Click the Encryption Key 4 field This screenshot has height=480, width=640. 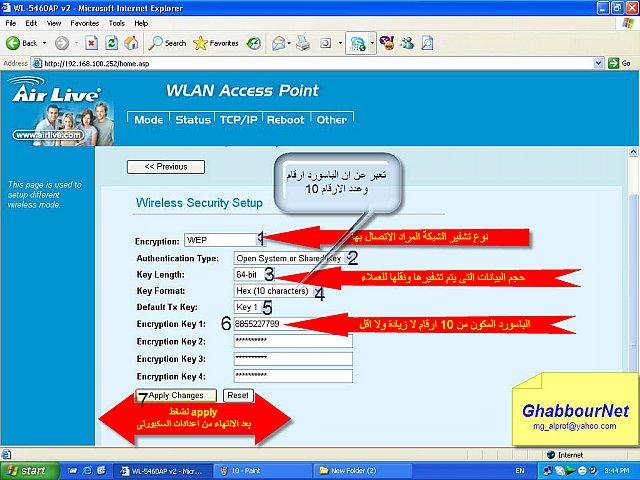293,376
